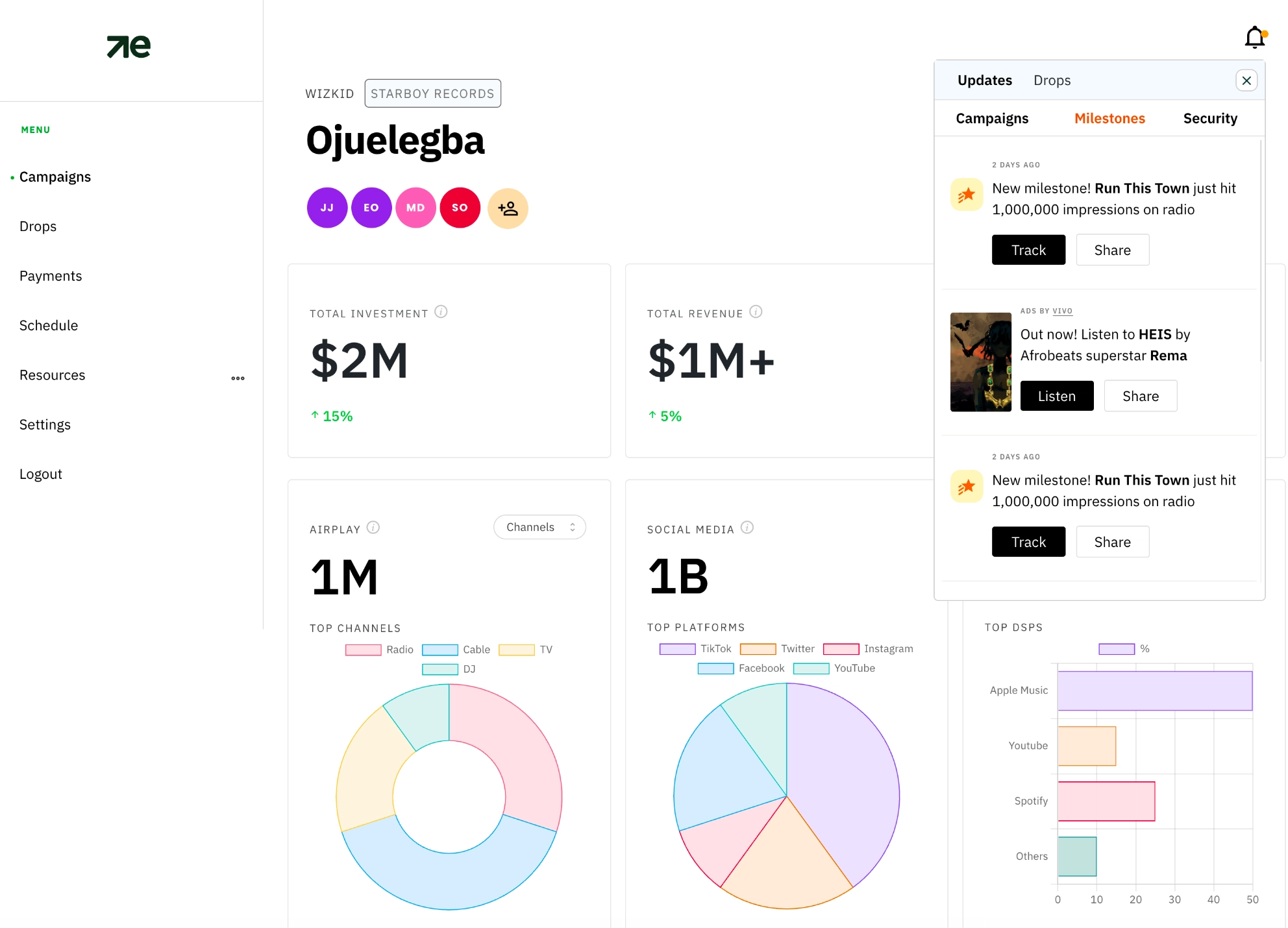The image size is (1288, 928).
Task: Click the Youtube bar in DSP chart
Action: (x=1087, y=746)
